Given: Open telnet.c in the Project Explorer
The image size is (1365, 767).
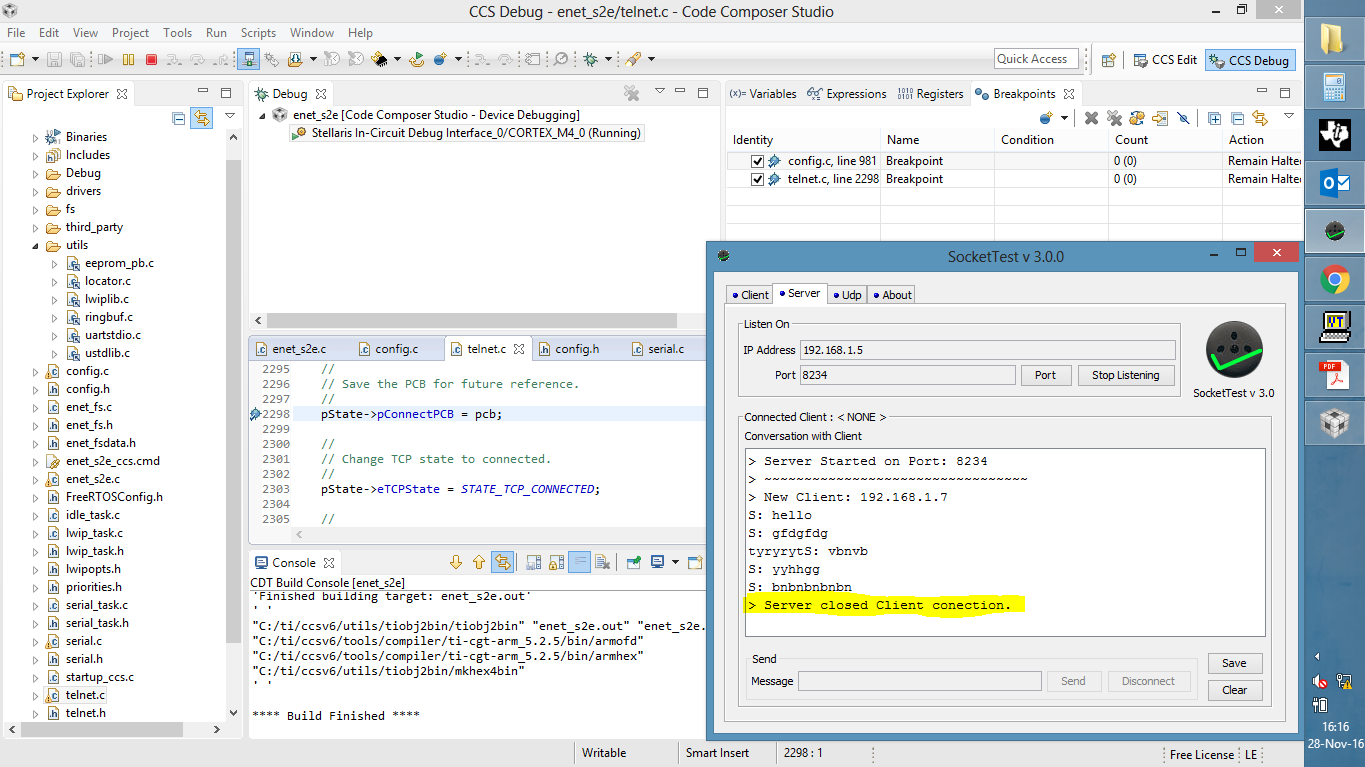Looking at the screenshot, I should click(x=85, y=695).
